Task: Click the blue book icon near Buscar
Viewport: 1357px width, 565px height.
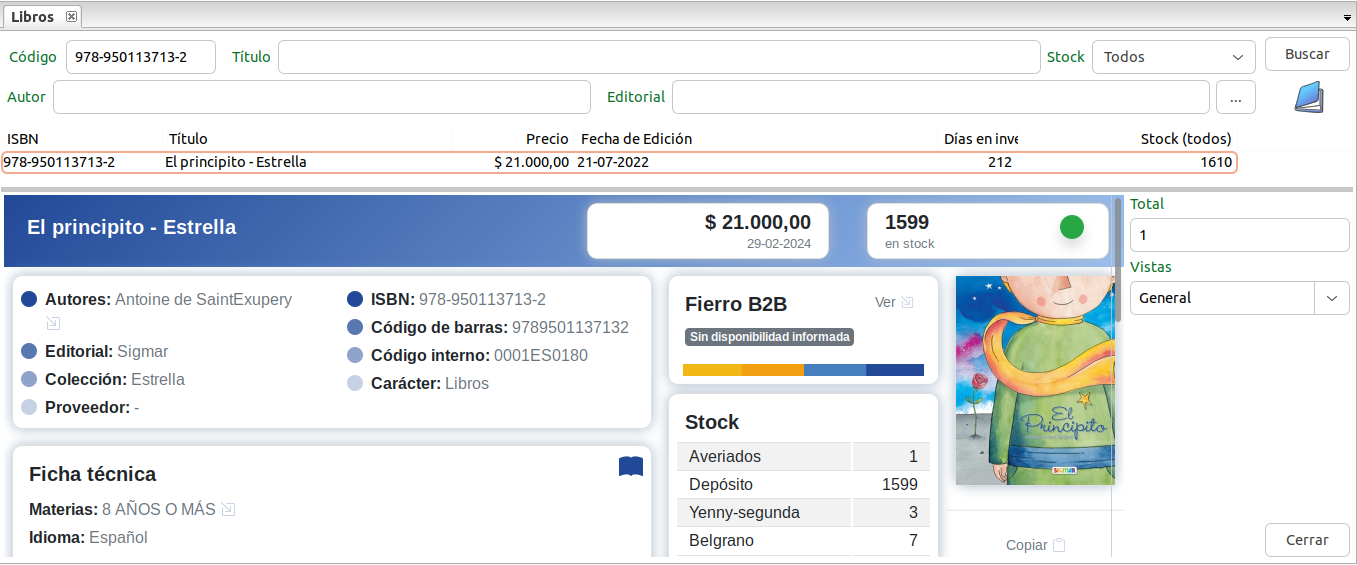Action: click(x=1308, y=97)
